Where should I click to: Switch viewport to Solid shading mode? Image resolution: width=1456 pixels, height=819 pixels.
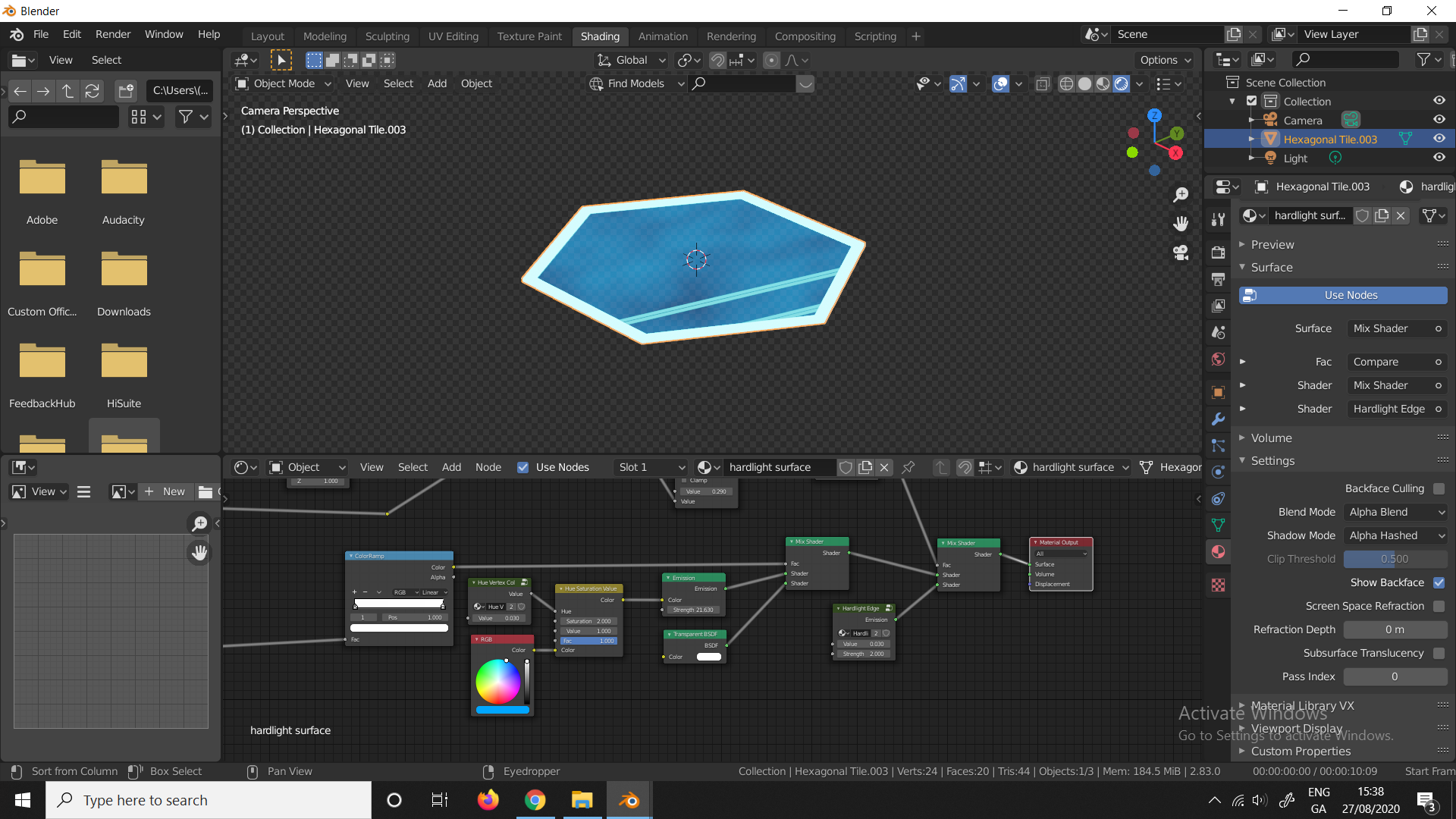pos(1084,83)
